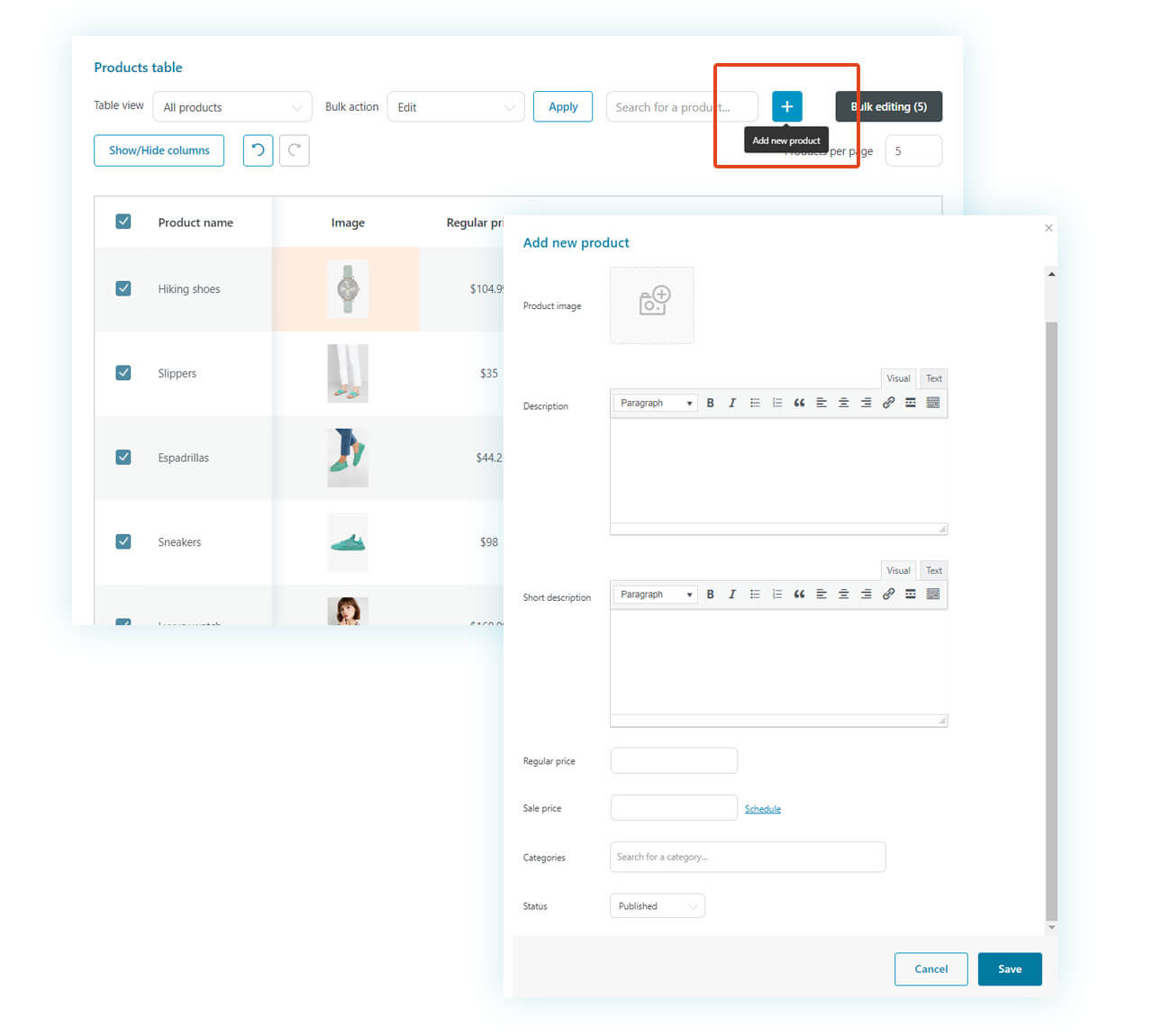Focus the Search for a category field
1171x1036 pixels.
coord(748,857)
